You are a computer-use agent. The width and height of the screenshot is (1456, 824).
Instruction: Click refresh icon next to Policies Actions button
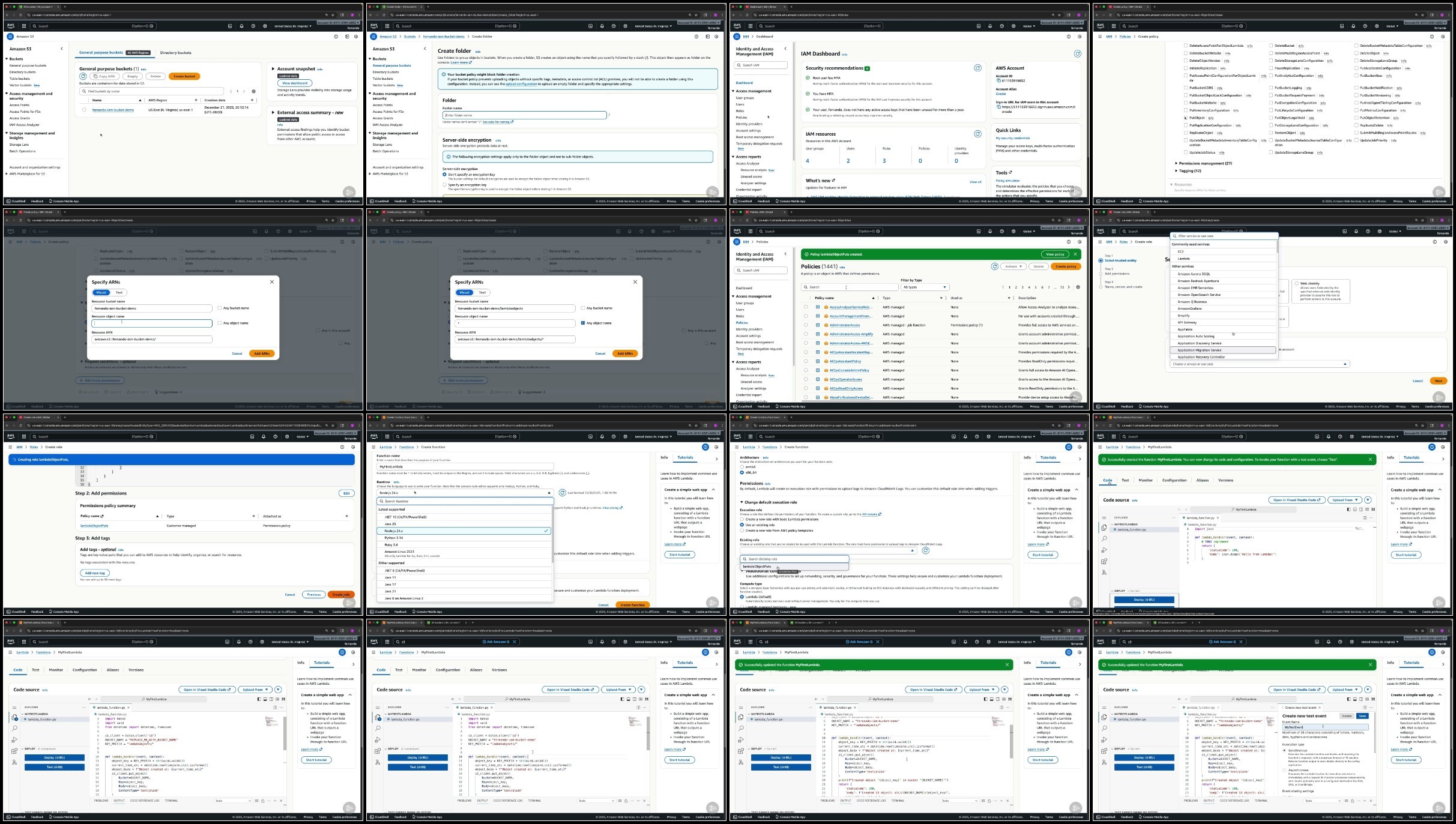point(994,266)
